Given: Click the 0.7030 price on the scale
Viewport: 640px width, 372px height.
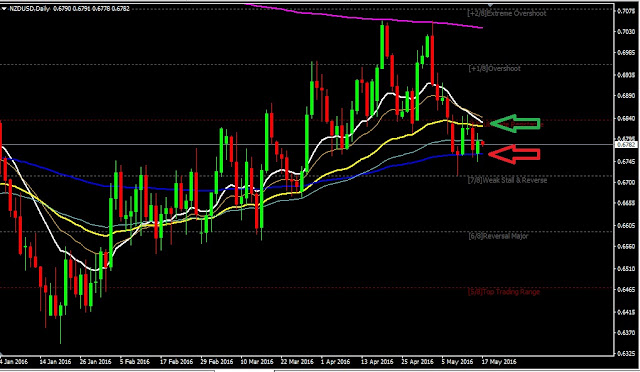Looking at the screenshot, I should [626, 31].
